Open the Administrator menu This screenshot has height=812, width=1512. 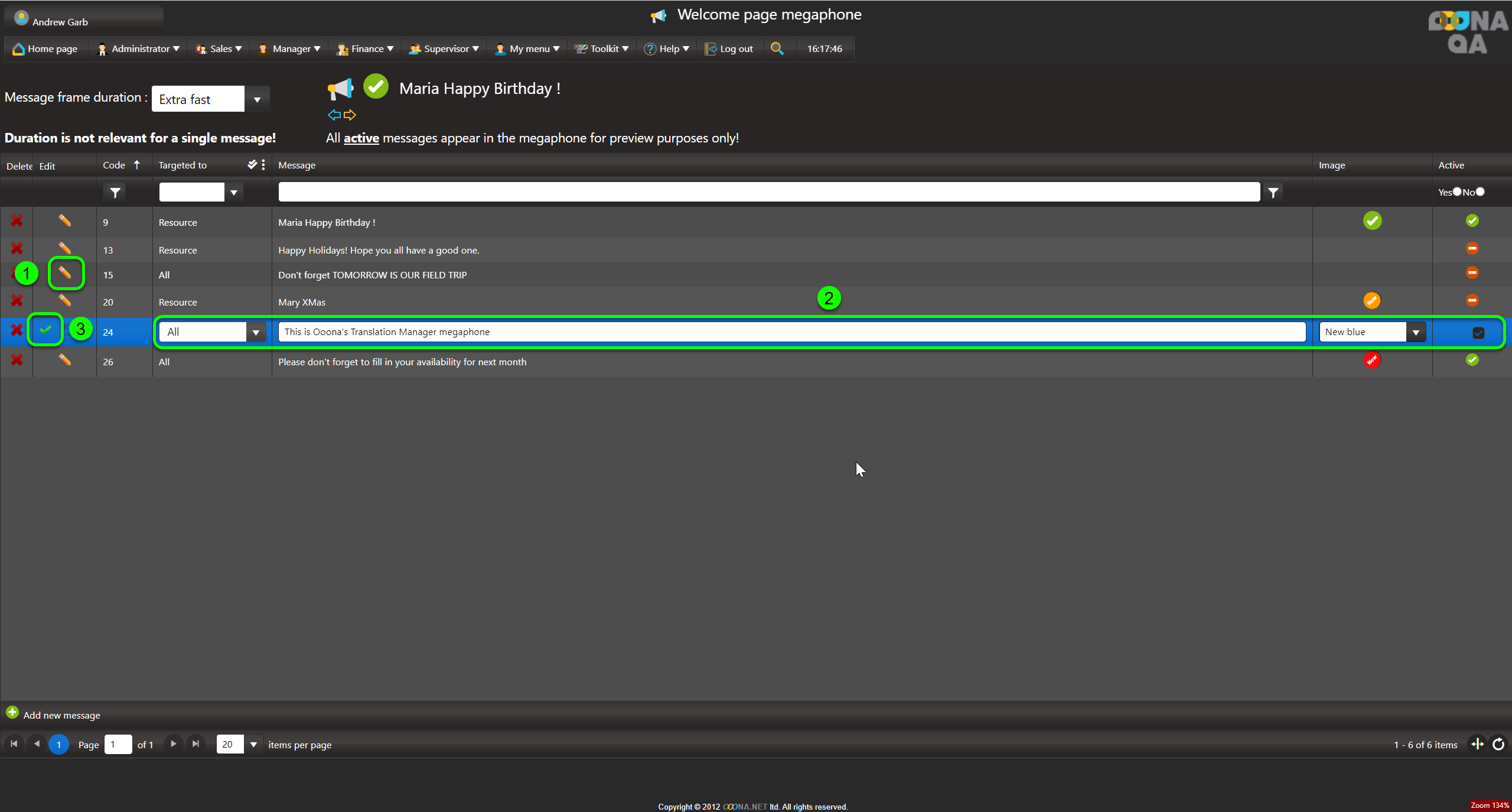(x=139, y=48)
